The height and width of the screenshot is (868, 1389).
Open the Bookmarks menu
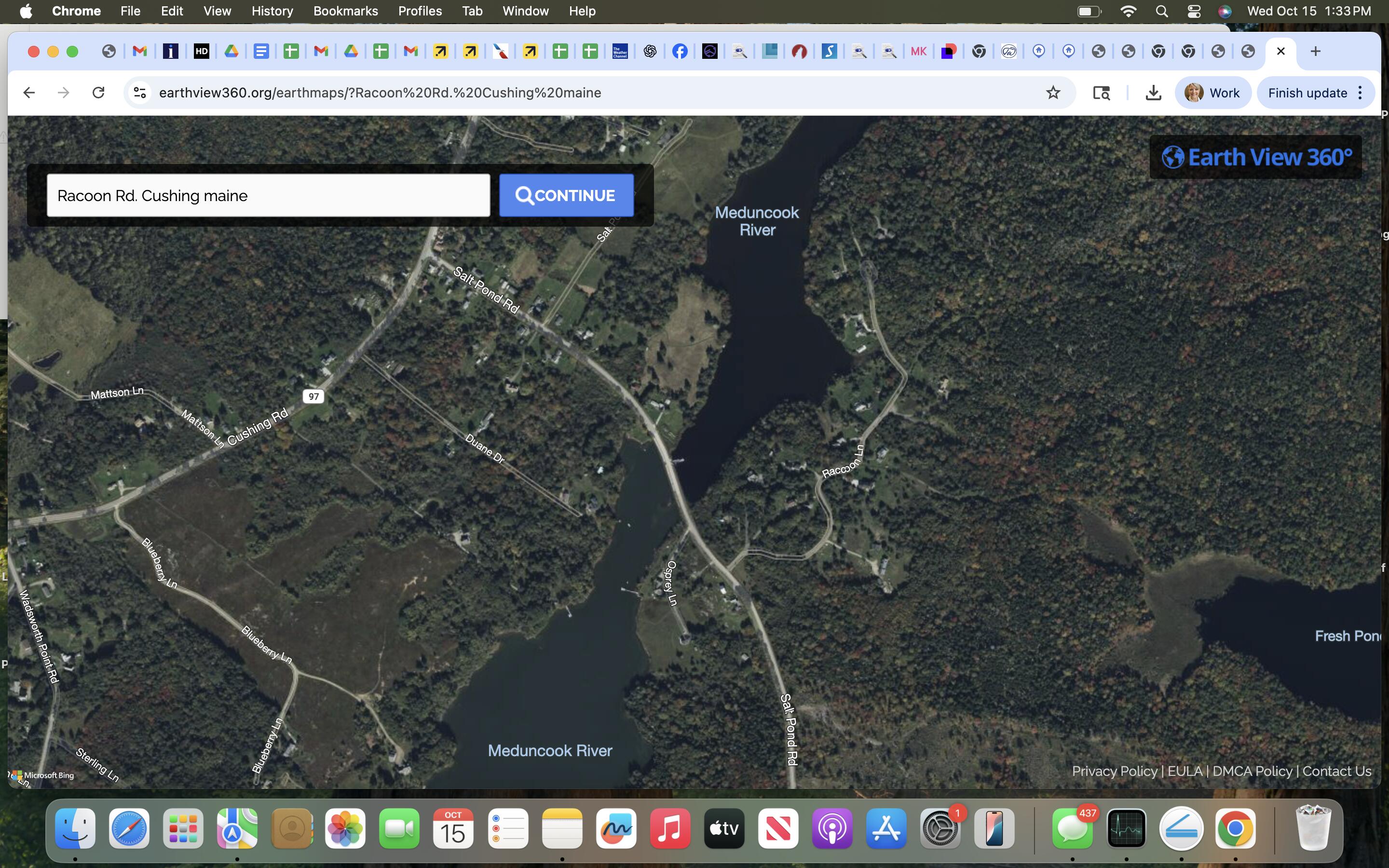pyautogui.click(x=345, y=11)
